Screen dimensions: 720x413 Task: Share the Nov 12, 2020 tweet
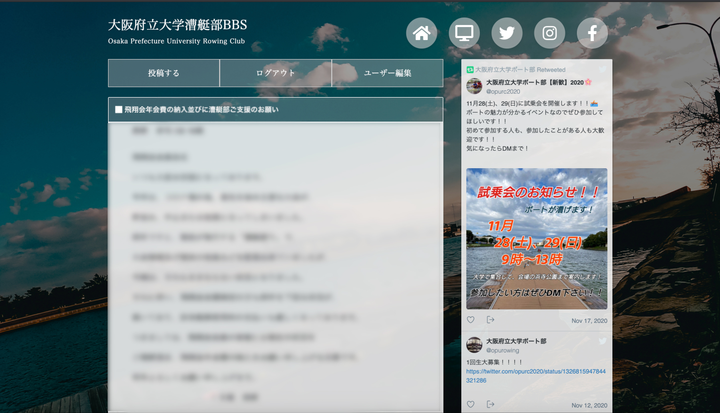click(x=490, y=404)
